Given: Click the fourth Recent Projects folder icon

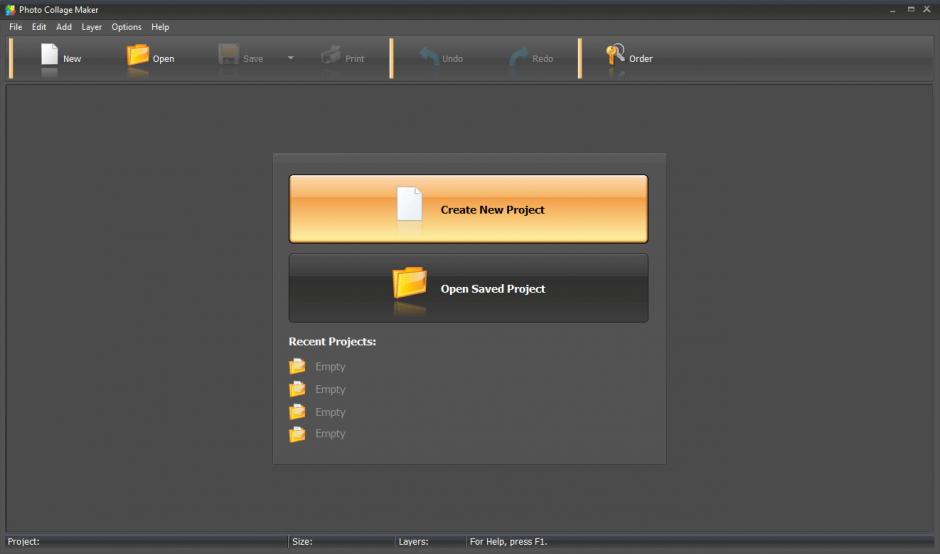Looking at the screenshot, I should pos(297,433).
